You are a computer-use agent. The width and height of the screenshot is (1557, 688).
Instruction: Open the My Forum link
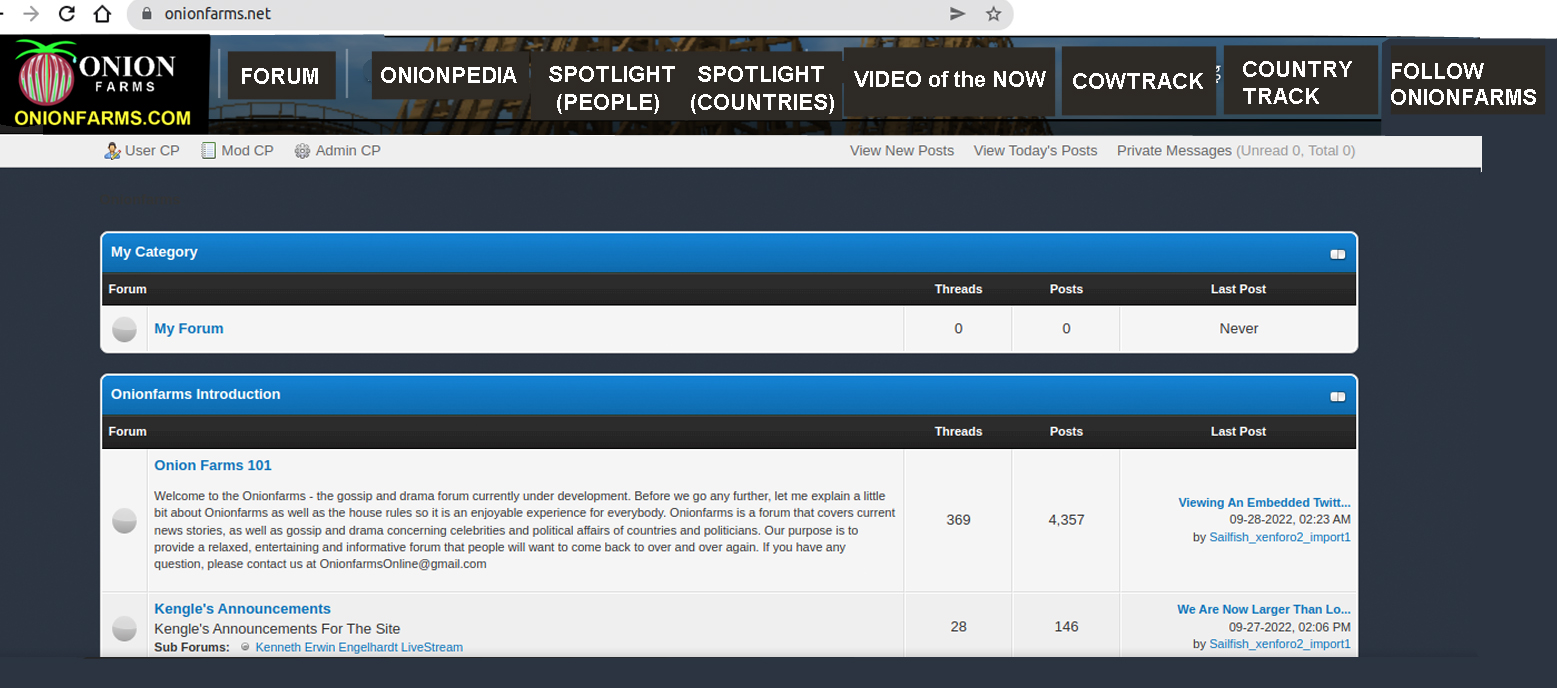189,328
